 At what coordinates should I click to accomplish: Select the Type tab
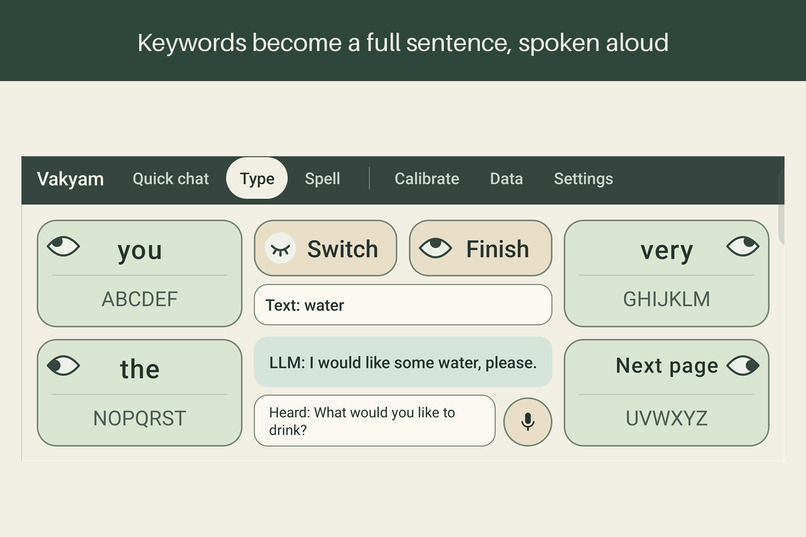pyautogui.click(x=257, y=178)
